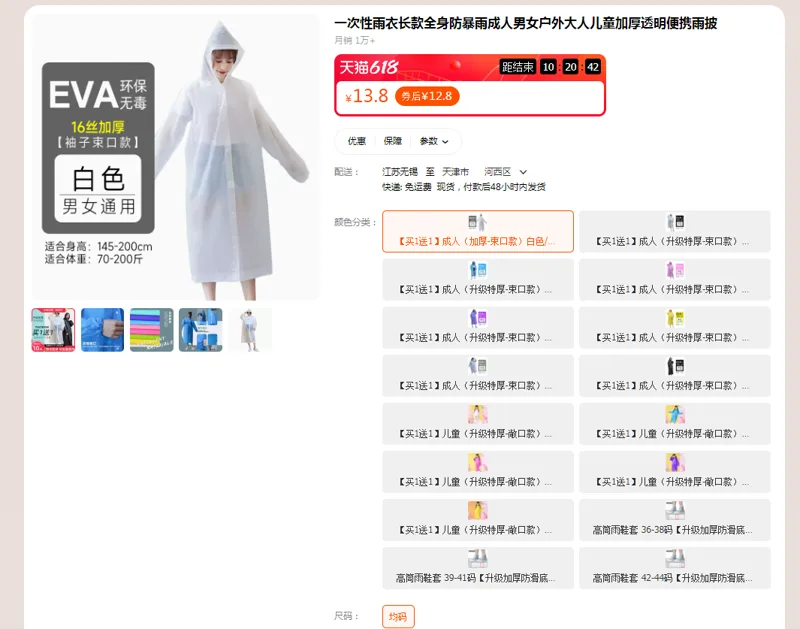Click the 快递: 免运费 shipping info line
This screenshot has height=629, width=800.
coord(464,187)
